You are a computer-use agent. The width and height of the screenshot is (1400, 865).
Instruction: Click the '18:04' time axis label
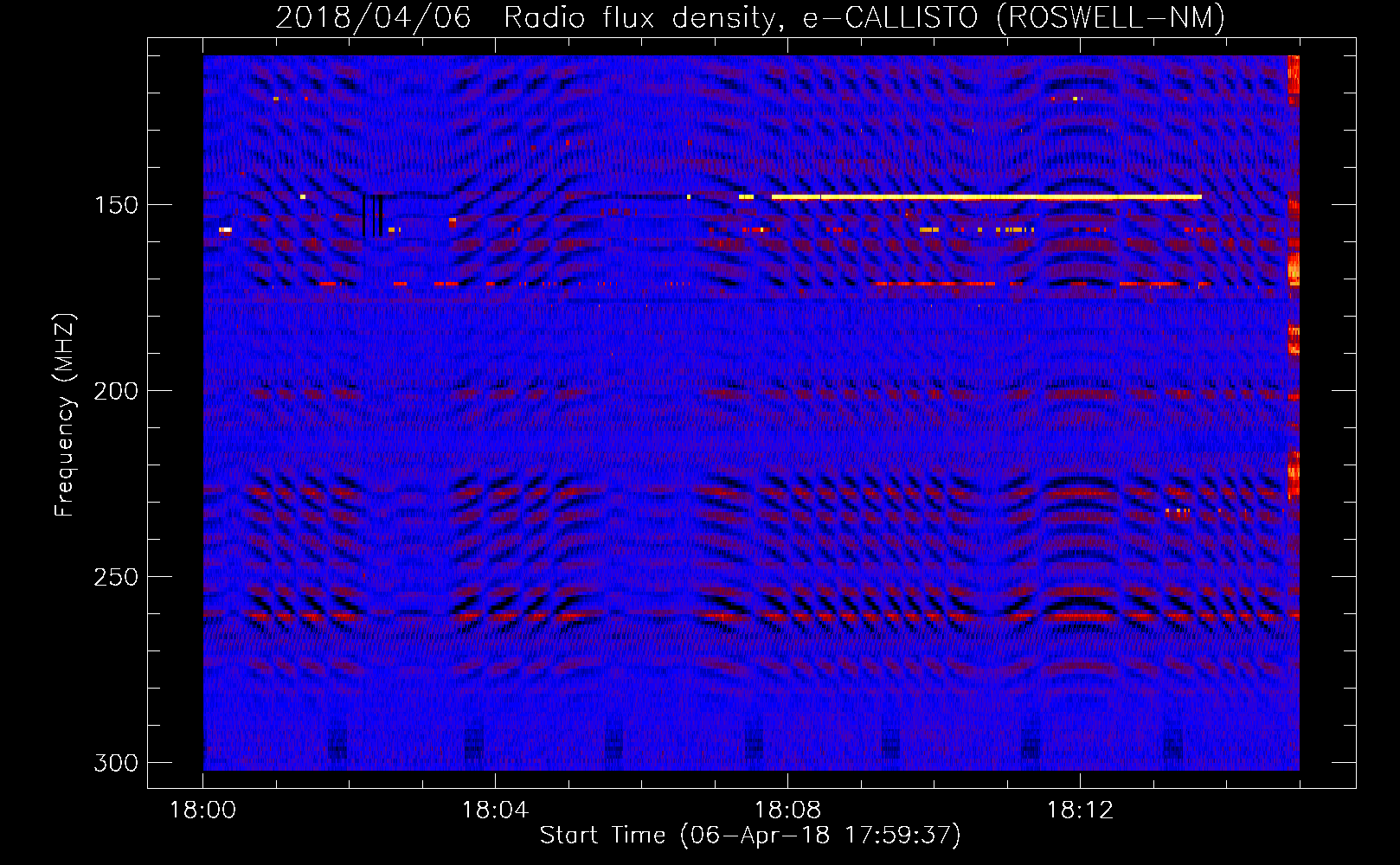pyautogui.click(x=495, y=810)
